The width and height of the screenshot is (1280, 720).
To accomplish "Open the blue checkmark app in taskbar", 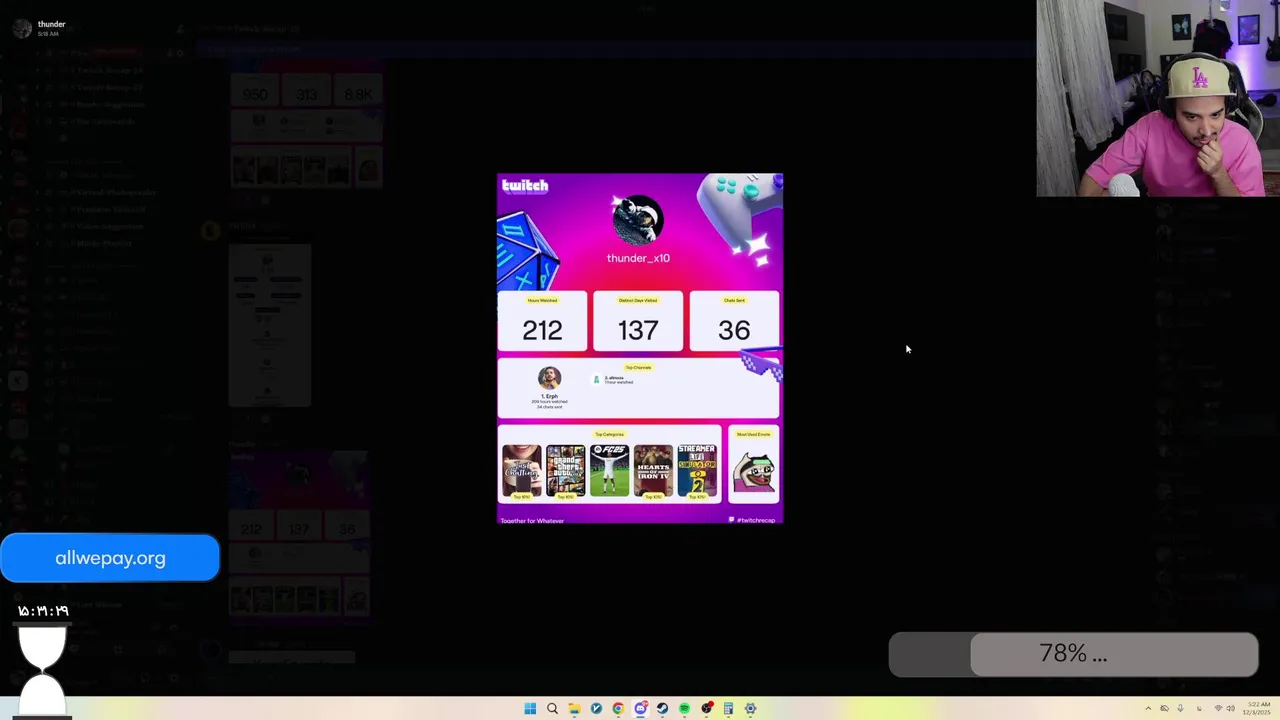I will coord(596,708).
